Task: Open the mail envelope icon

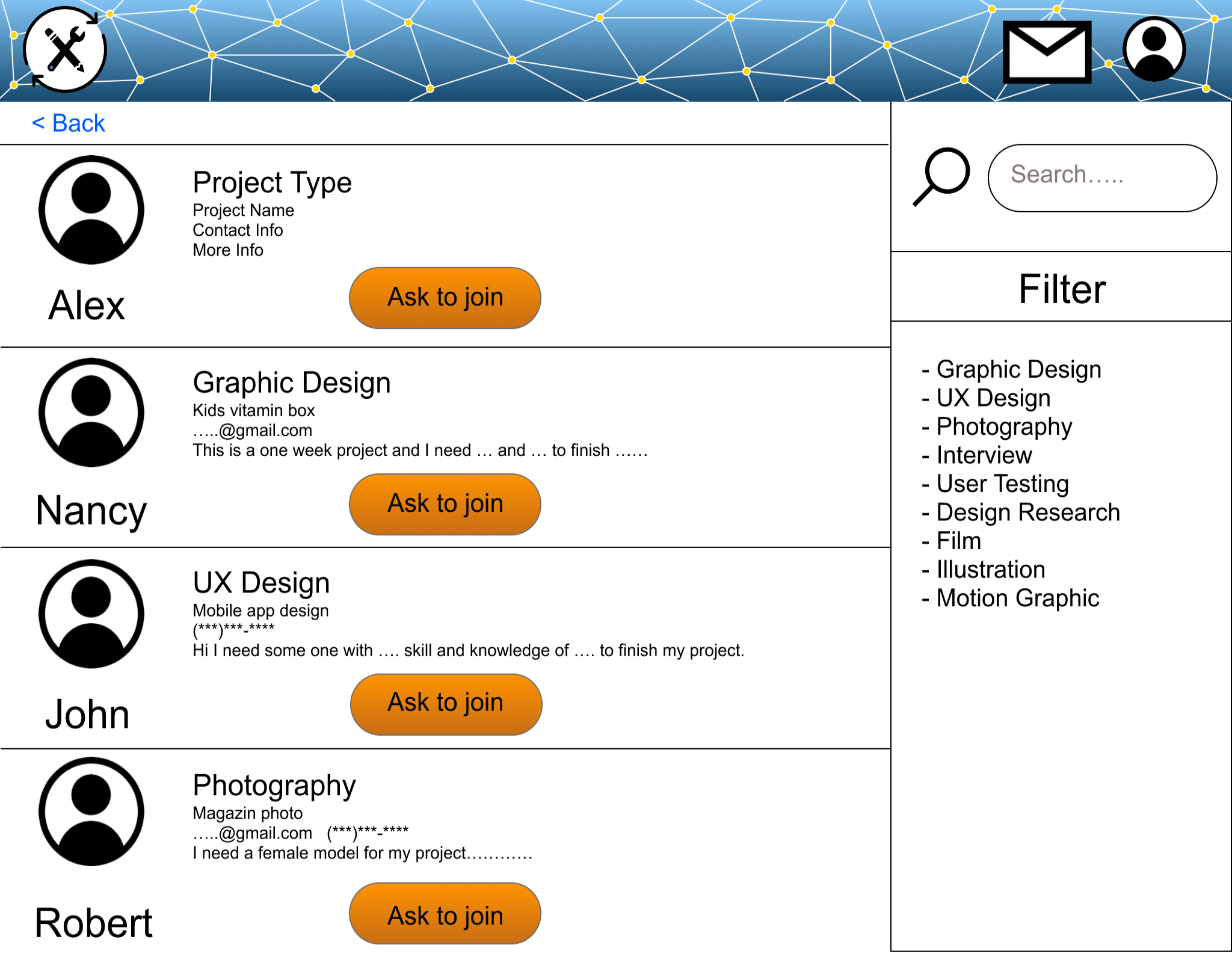Action: (1047, 52)
